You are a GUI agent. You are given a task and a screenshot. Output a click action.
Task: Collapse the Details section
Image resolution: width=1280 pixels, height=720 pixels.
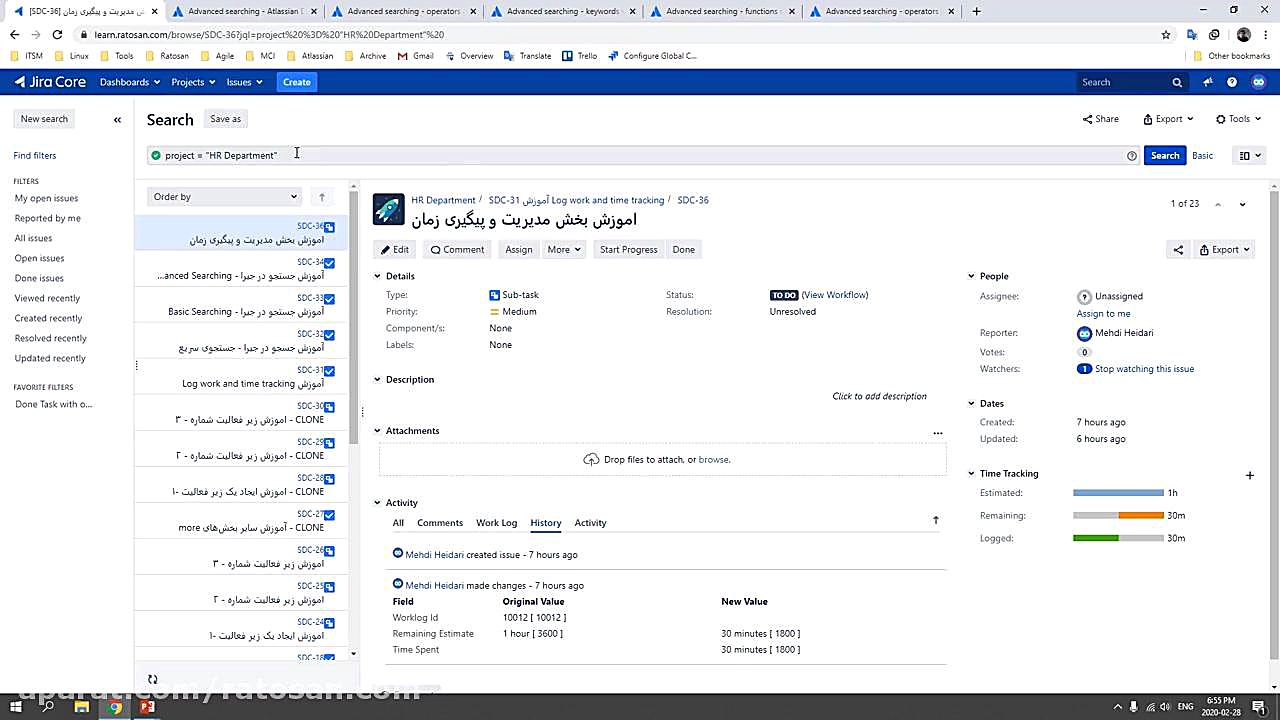click(378, 276)
